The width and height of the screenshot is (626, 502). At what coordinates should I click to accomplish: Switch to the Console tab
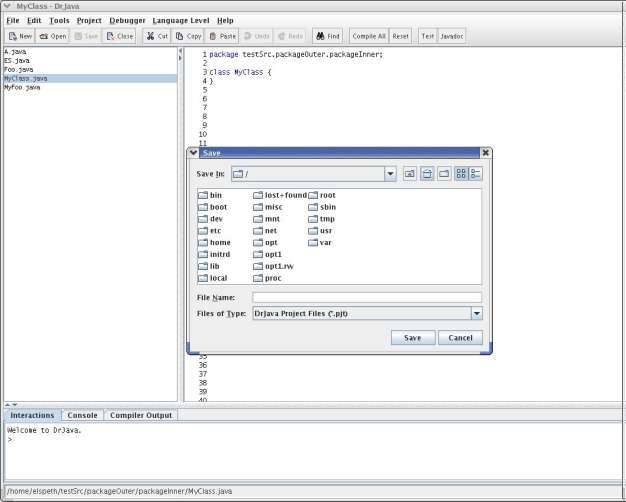tap(82, 415)
